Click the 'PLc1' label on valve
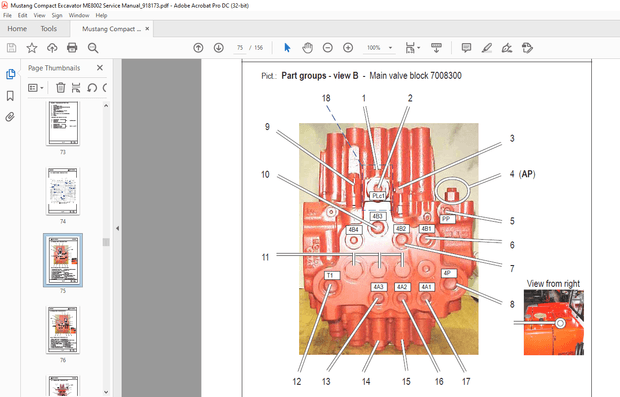Image resolution: width=620 pixels, height=397 pixels. pyautogui.click(x=378, y=196)
